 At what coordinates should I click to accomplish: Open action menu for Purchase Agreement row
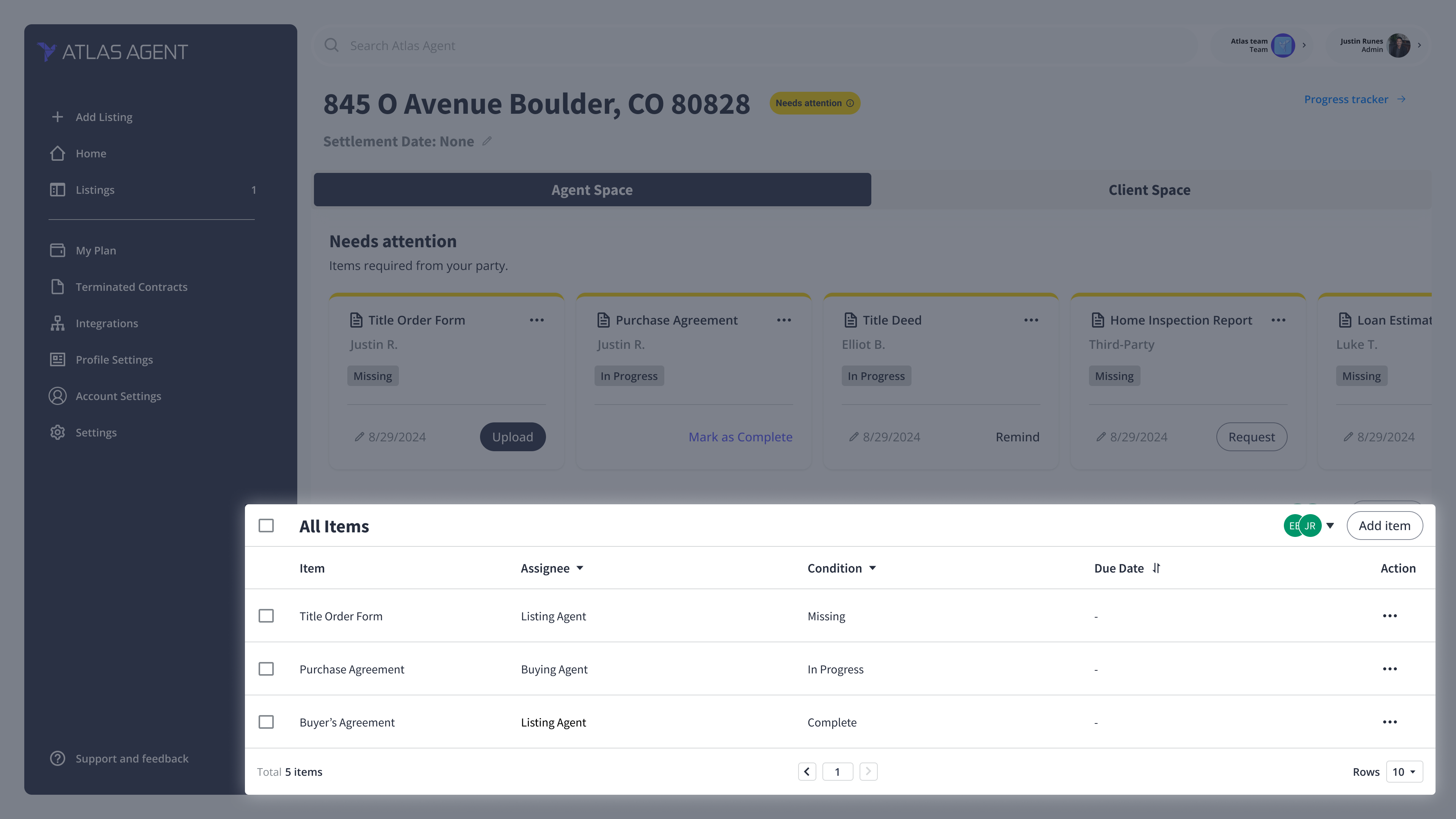(x=1389, y=669)
